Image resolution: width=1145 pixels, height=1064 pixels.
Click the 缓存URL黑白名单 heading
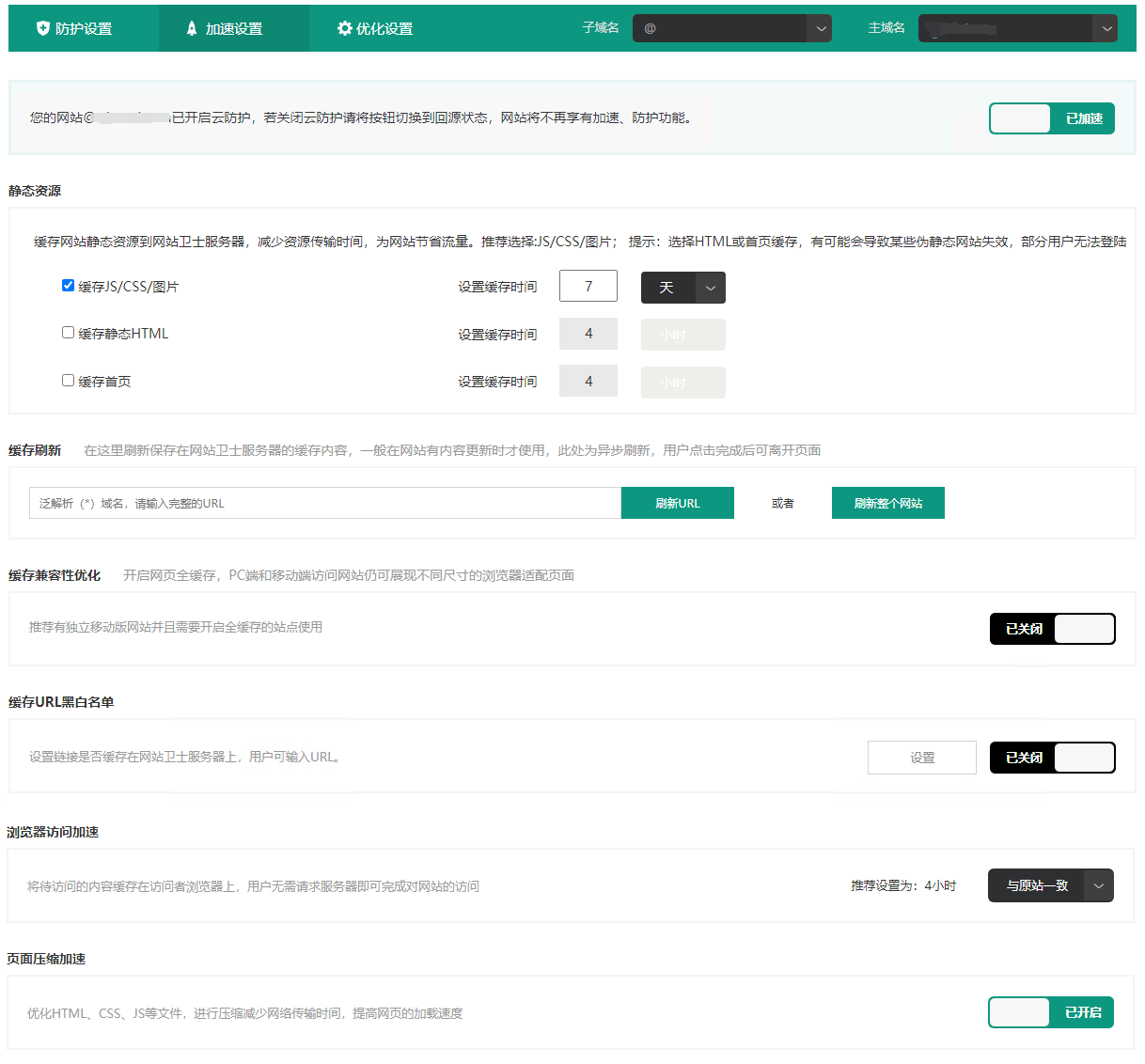(61, 702)
